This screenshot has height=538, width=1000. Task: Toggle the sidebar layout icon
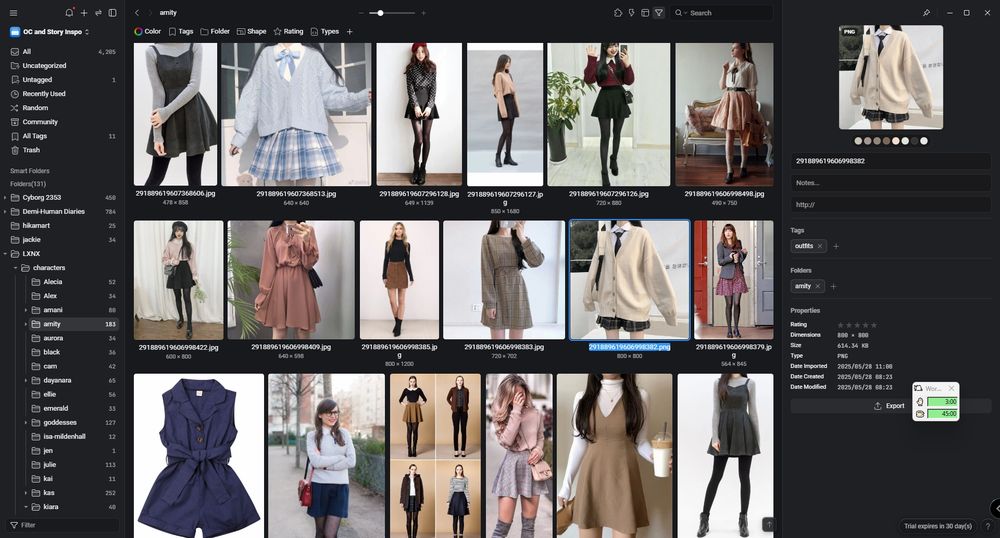pyautogui.click(x=113, y=13)
